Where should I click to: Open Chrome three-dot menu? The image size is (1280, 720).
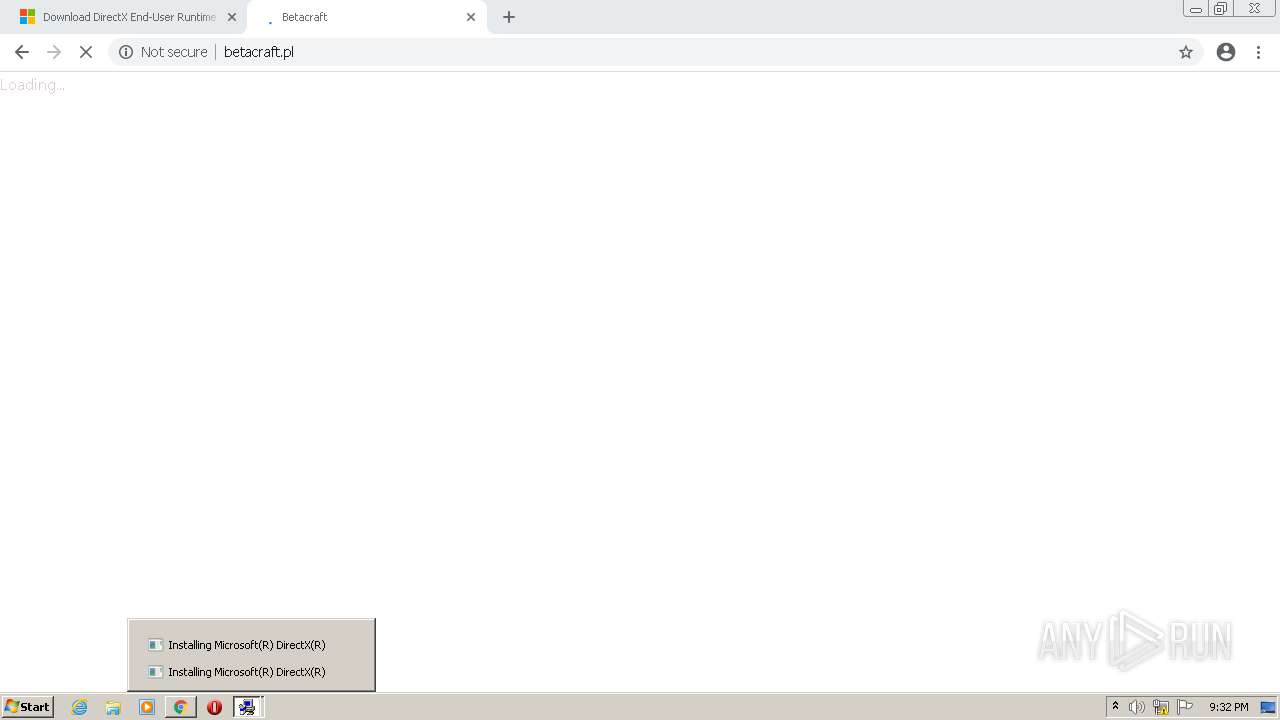[1259, 52]
